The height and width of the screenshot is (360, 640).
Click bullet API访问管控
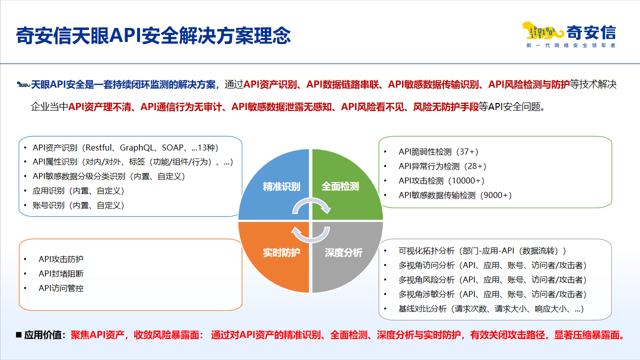(x=61, y=288)
